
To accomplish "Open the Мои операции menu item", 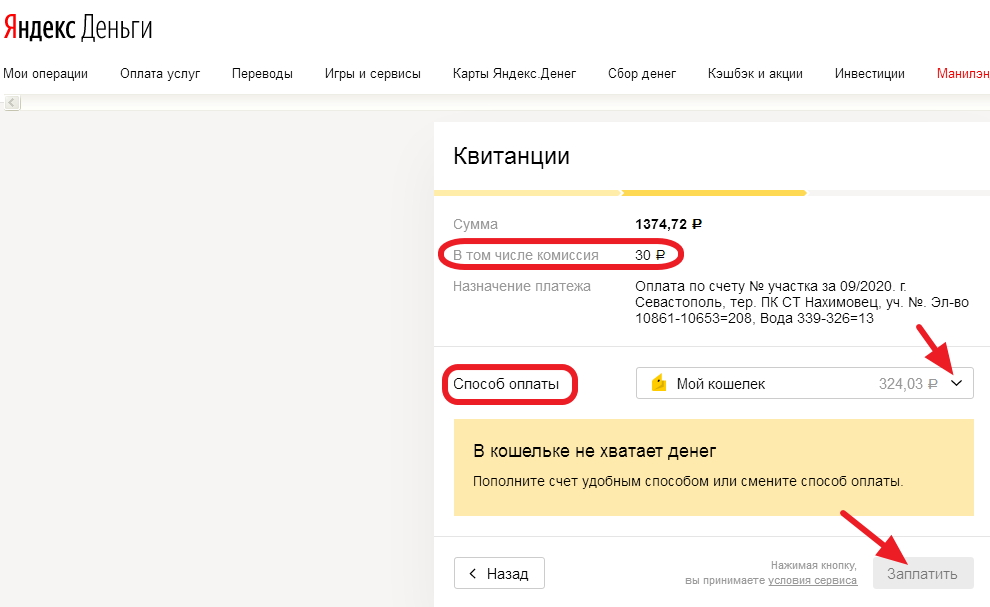I will coord(45,73).
